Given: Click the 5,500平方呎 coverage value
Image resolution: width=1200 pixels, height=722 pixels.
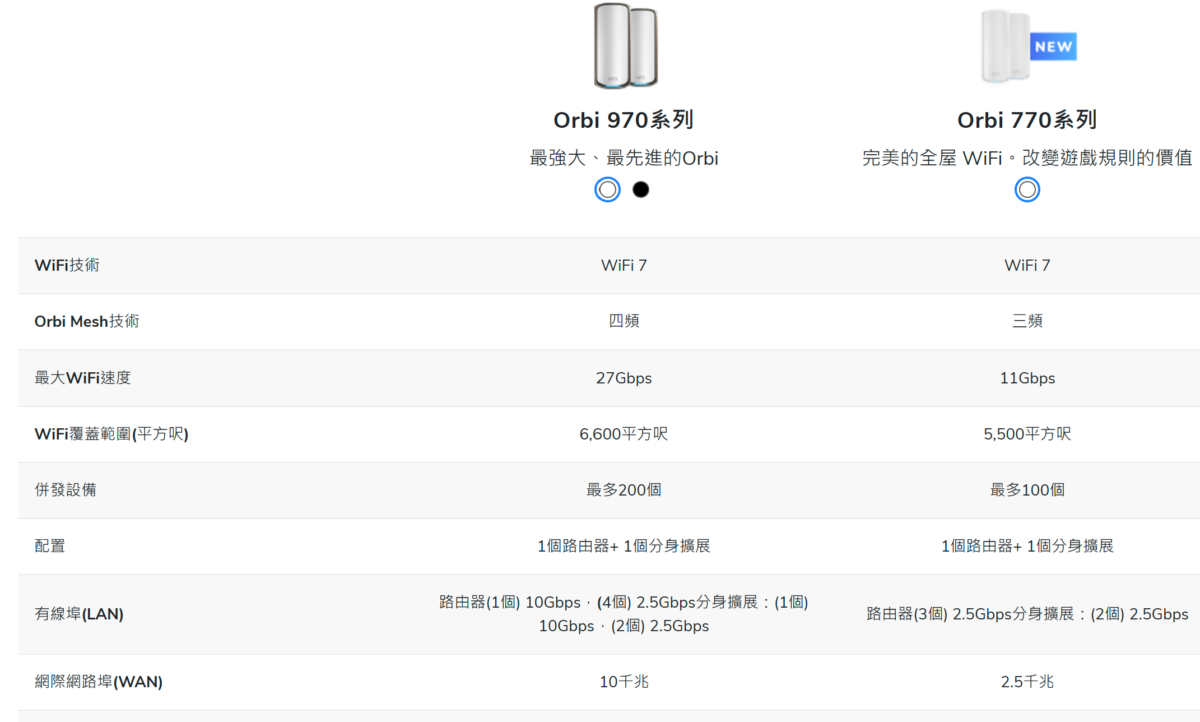Looking at the screenshot, I should (x=1027, y=434).
